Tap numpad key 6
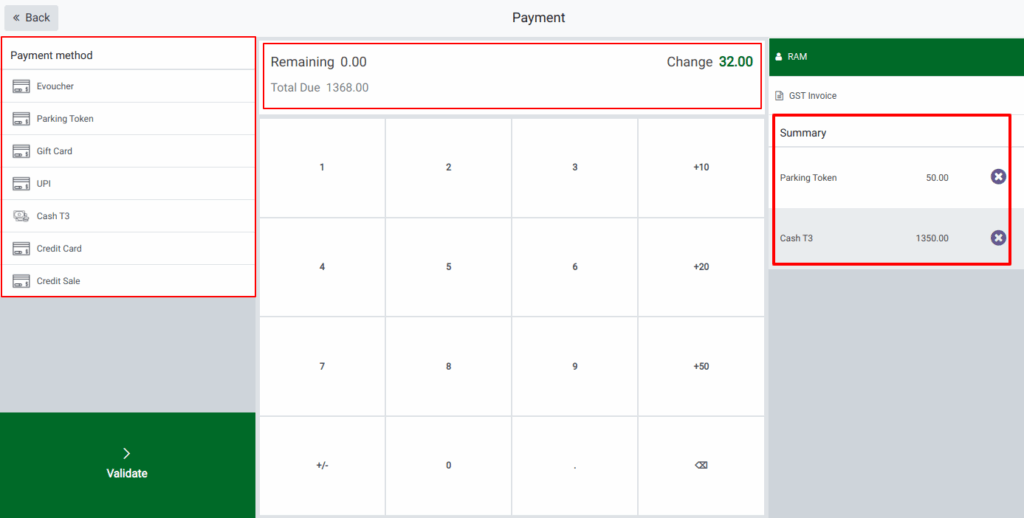This screenshot has width=1024, height=518. coord(575,267)
